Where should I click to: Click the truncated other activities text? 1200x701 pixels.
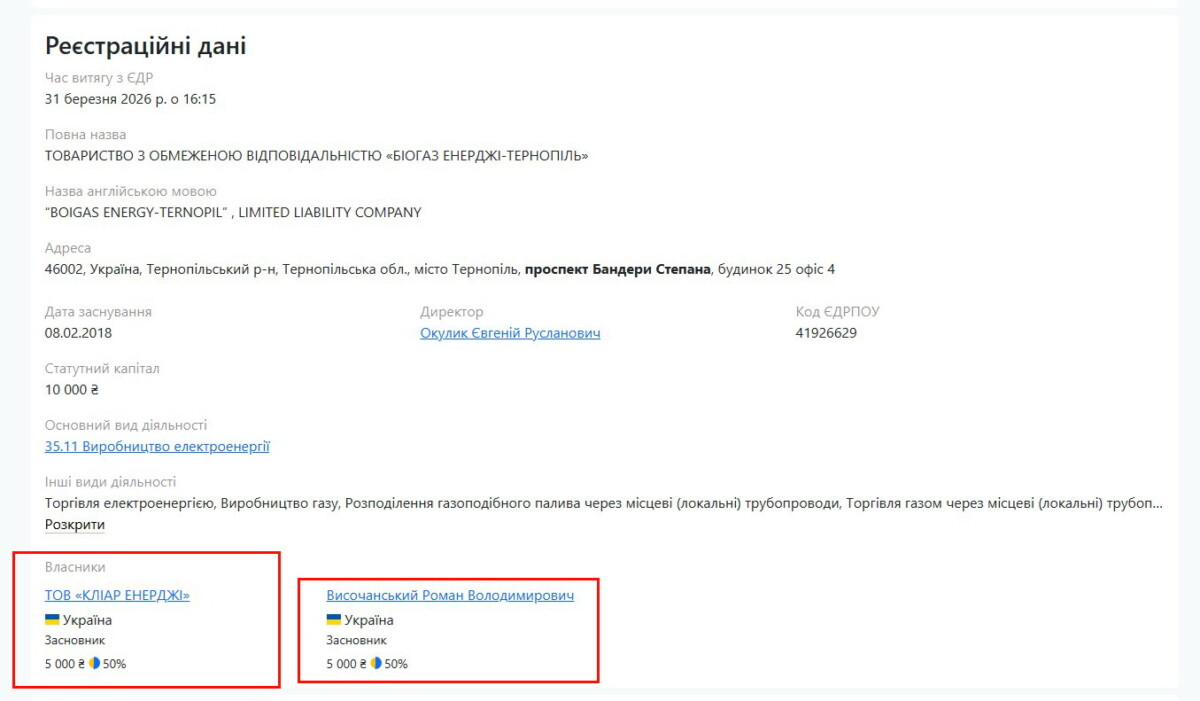(600, 503)
